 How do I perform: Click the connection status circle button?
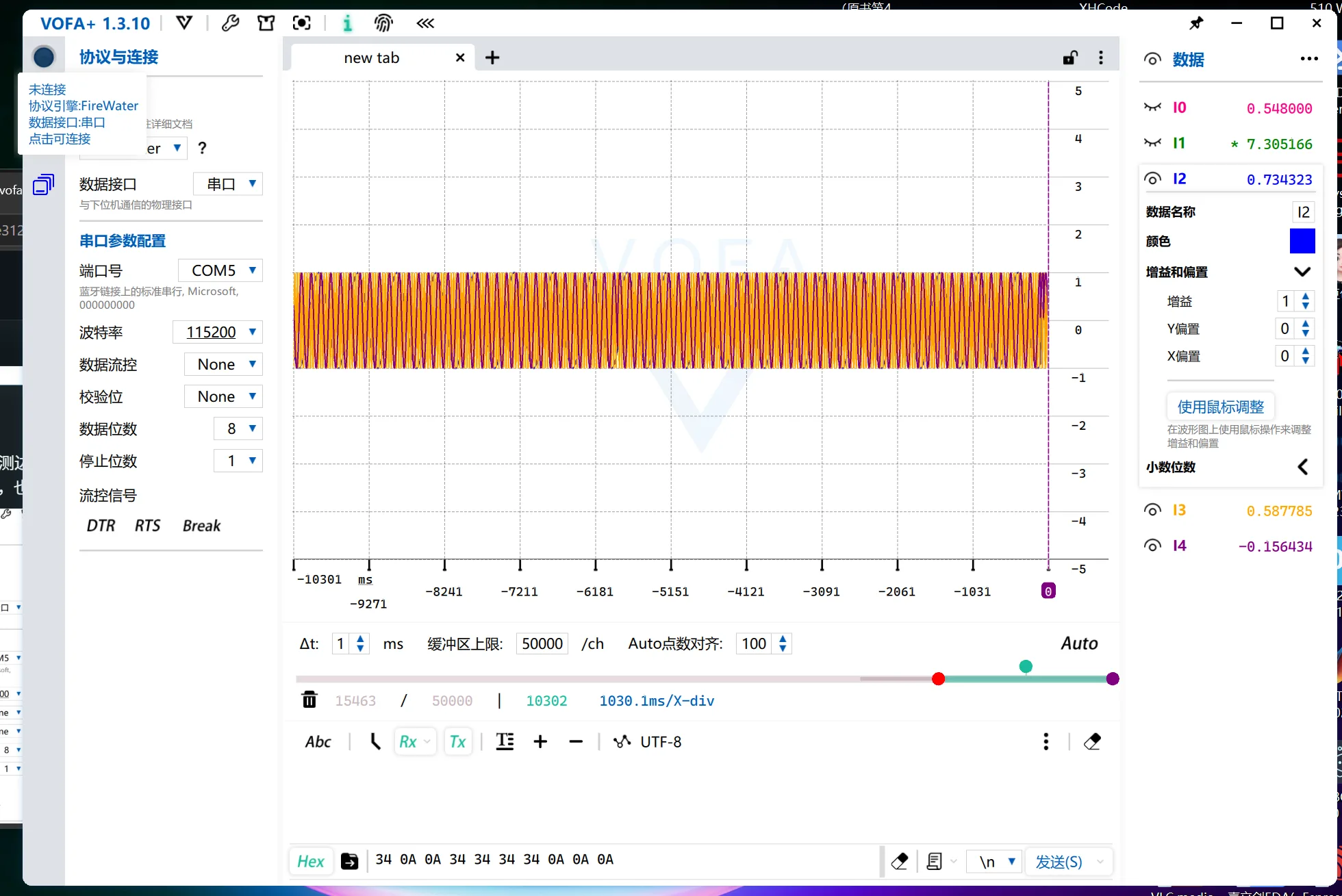44,57
